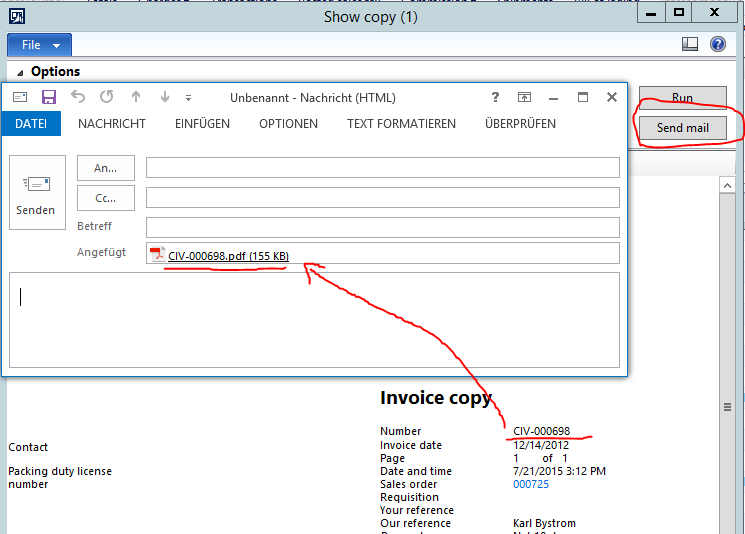Open the DATEI tab
The image size is (745, 534).
point(31,123)
